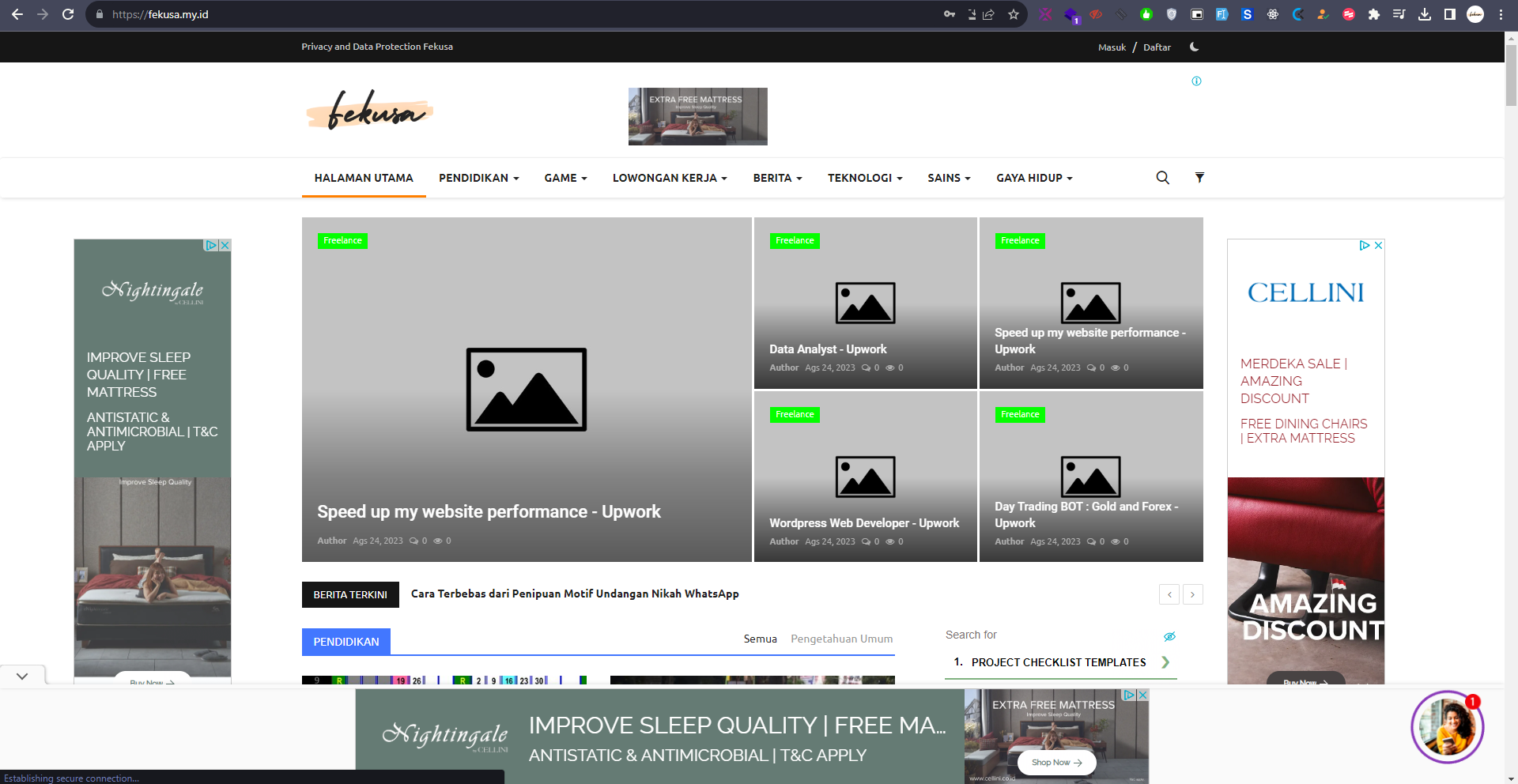Bookmark this page with star icon
Screen dimensions: 1518x784
[x=1013, y=14]
